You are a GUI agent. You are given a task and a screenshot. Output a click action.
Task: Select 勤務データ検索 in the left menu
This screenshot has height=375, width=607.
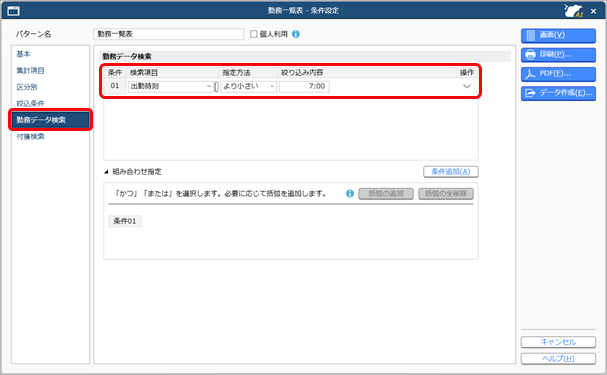[50, 120]
